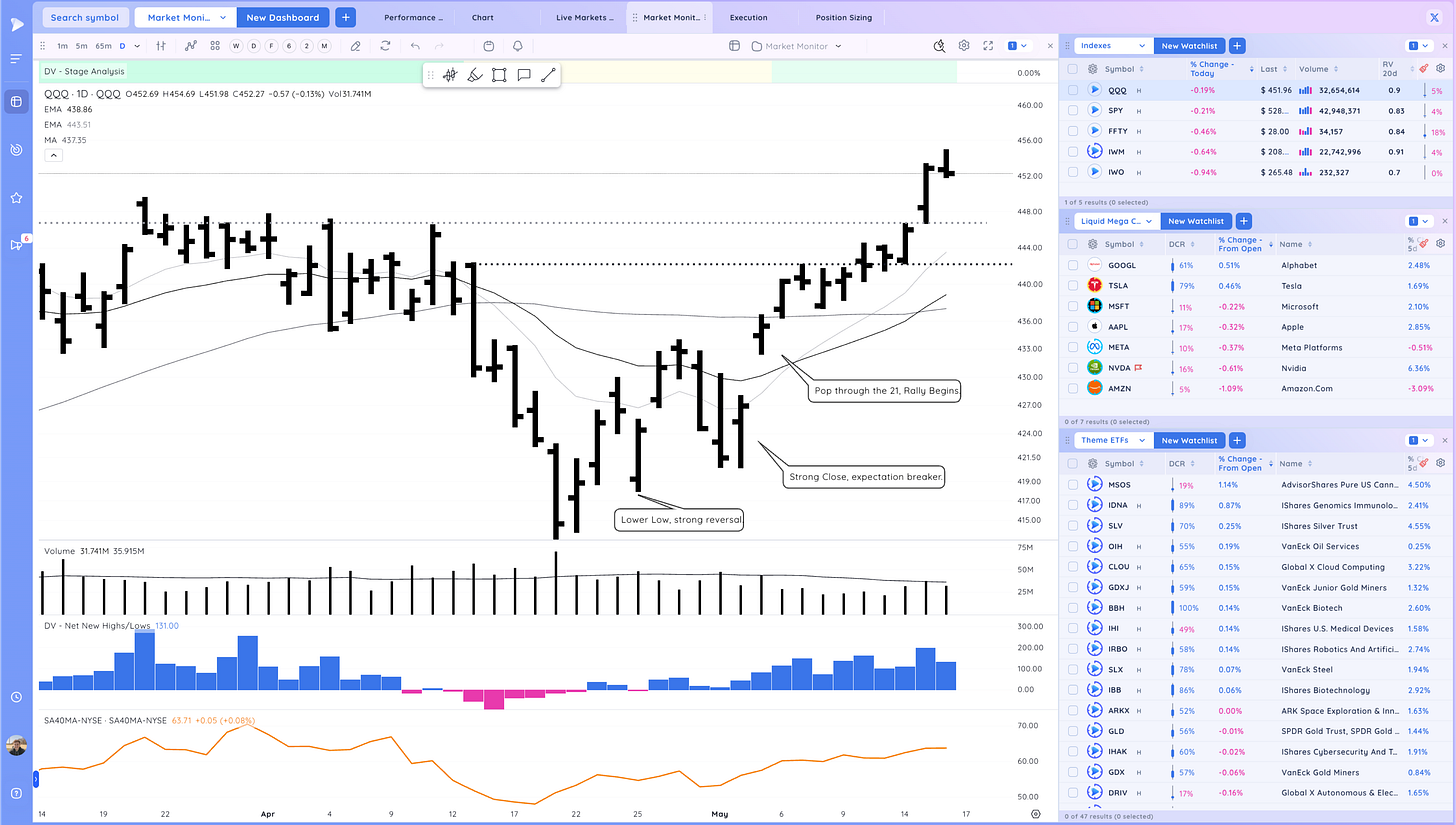Switch to the Execution tab
This screenshot has width=1456, height=825.
tap(749, 17)
